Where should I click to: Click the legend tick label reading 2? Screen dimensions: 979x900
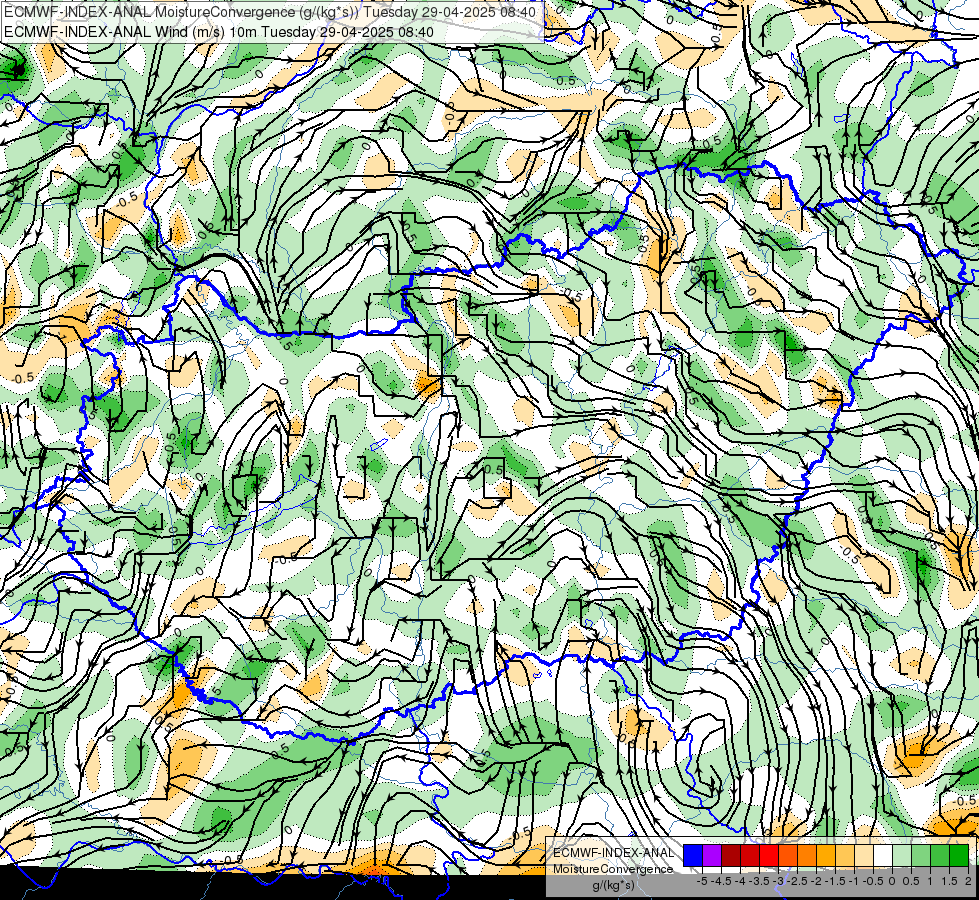(969, 881)
